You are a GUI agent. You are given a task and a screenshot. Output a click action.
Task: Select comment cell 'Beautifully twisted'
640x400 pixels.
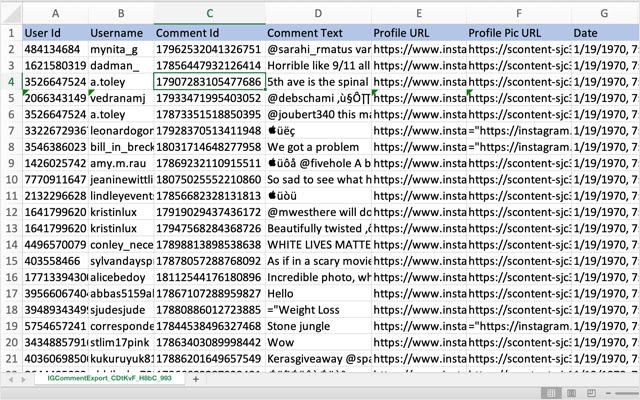coord(318,229)
